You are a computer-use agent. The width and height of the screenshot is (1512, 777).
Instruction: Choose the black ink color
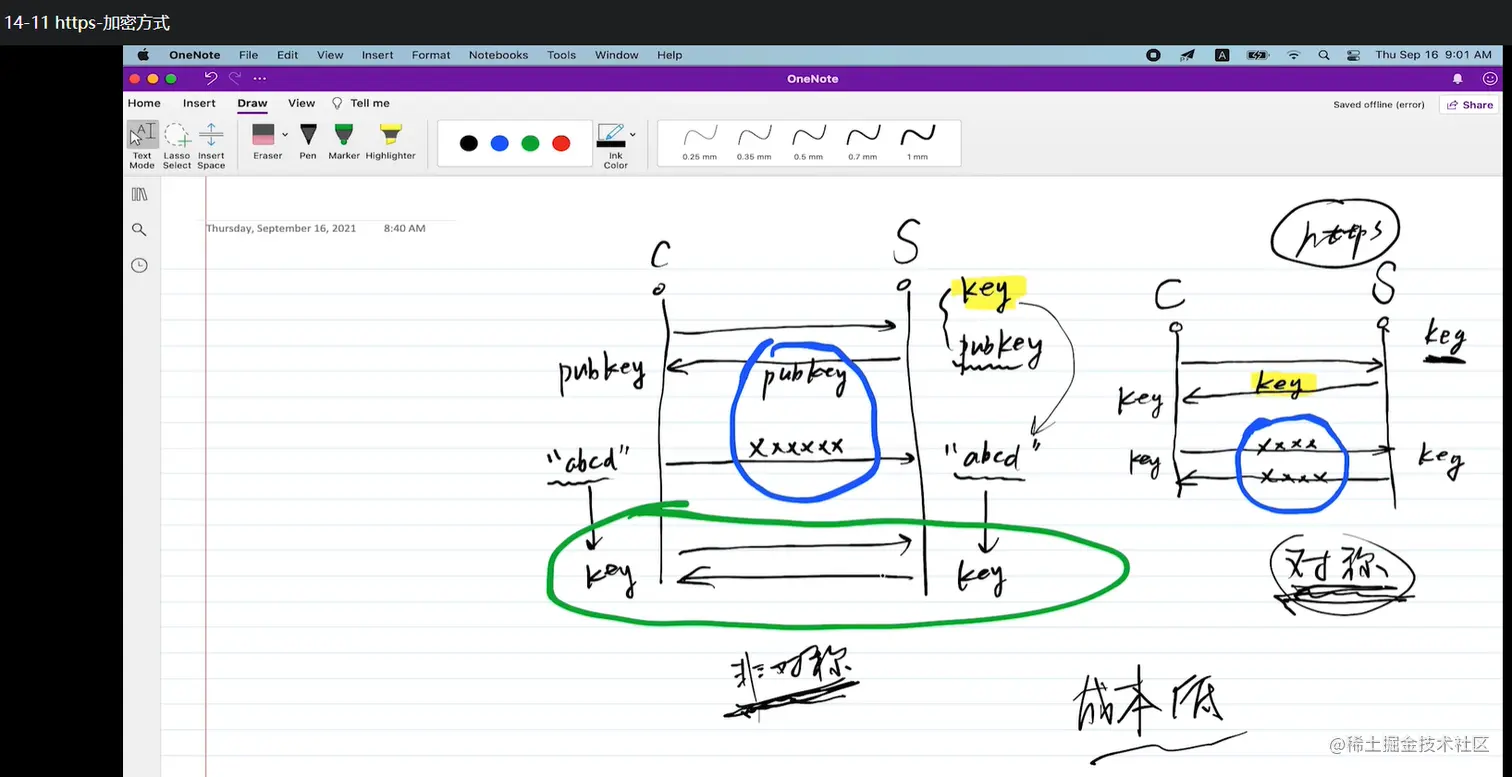click(x=469, y=143)
